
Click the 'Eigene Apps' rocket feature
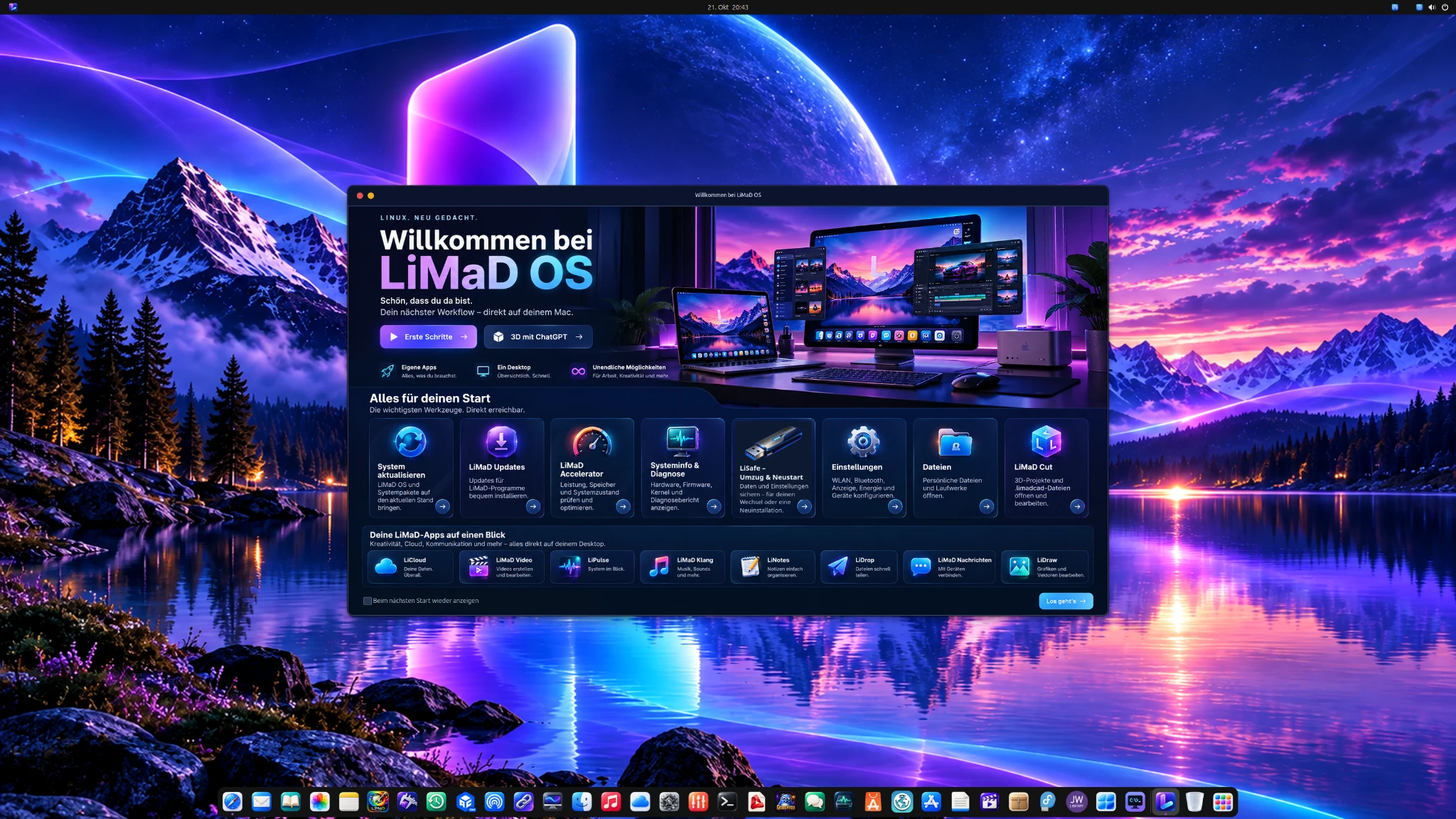(x=419, y=371)
